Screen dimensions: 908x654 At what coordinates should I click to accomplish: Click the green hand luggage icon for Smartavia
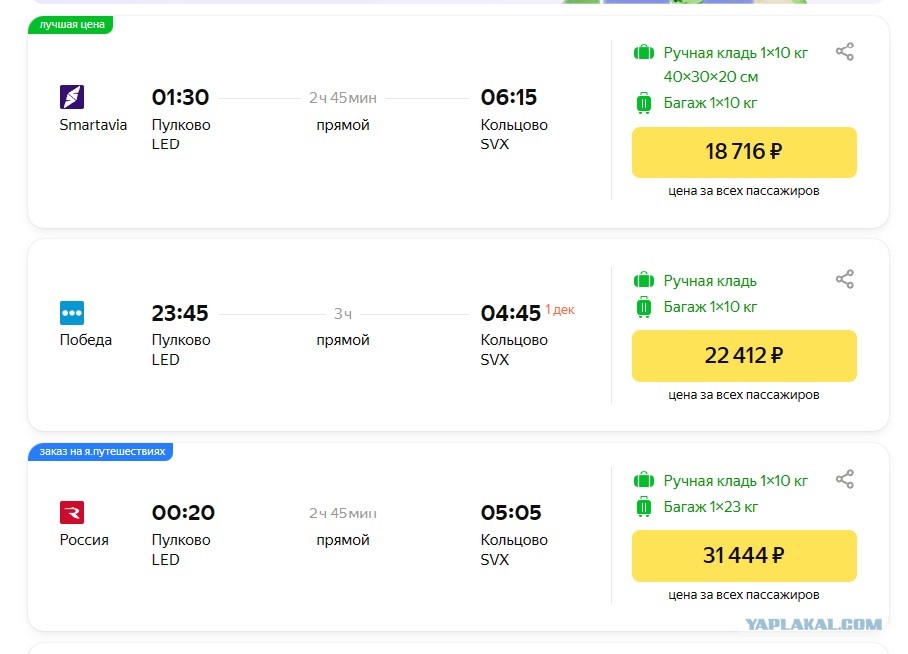(644, 53)
